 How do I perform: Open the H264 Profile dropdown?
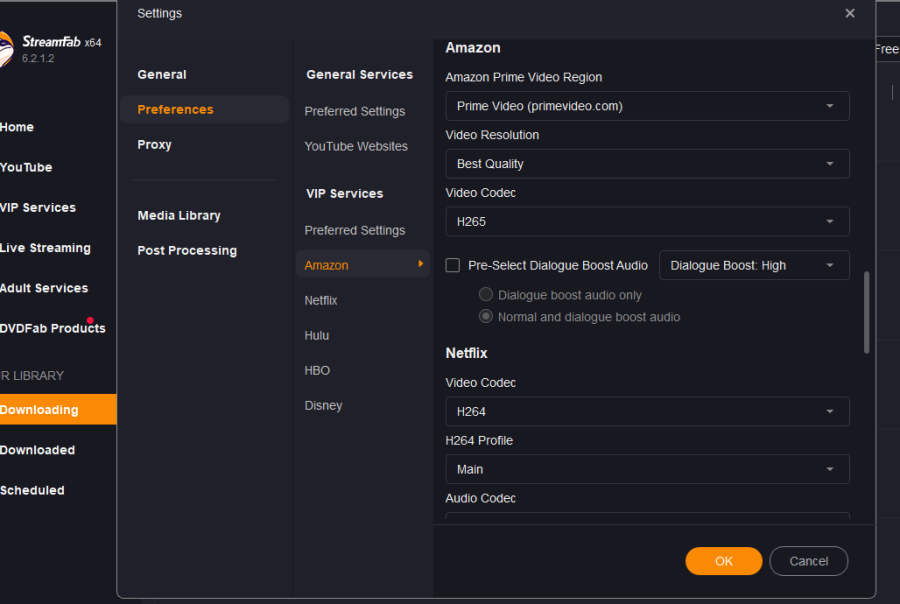click(x=647, y=469)
